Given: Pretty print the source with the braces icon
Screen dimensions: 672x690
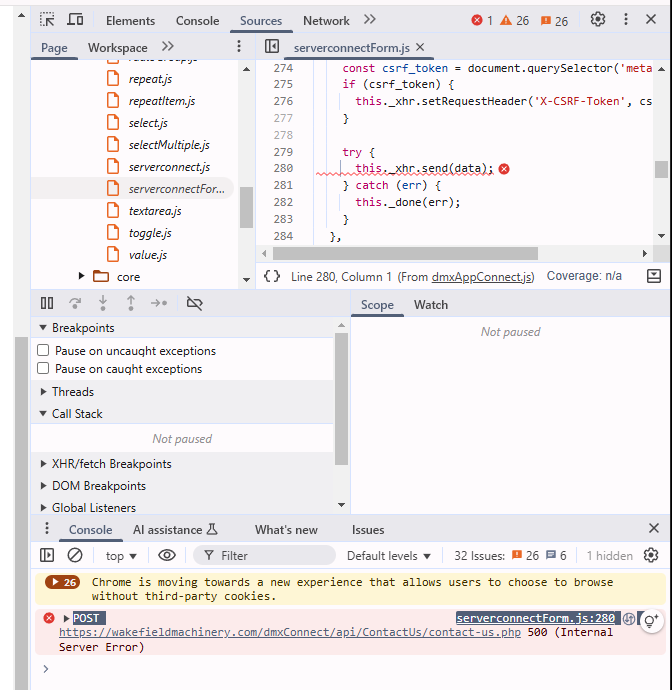Looking at the screenshot, I should (x=272, y=276).
